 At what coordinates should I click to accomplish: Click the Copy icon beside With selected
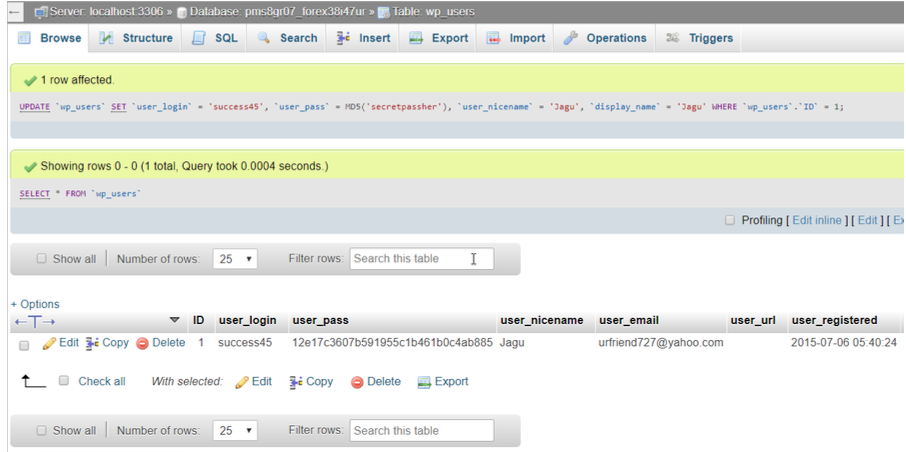(x=295, y=382)
